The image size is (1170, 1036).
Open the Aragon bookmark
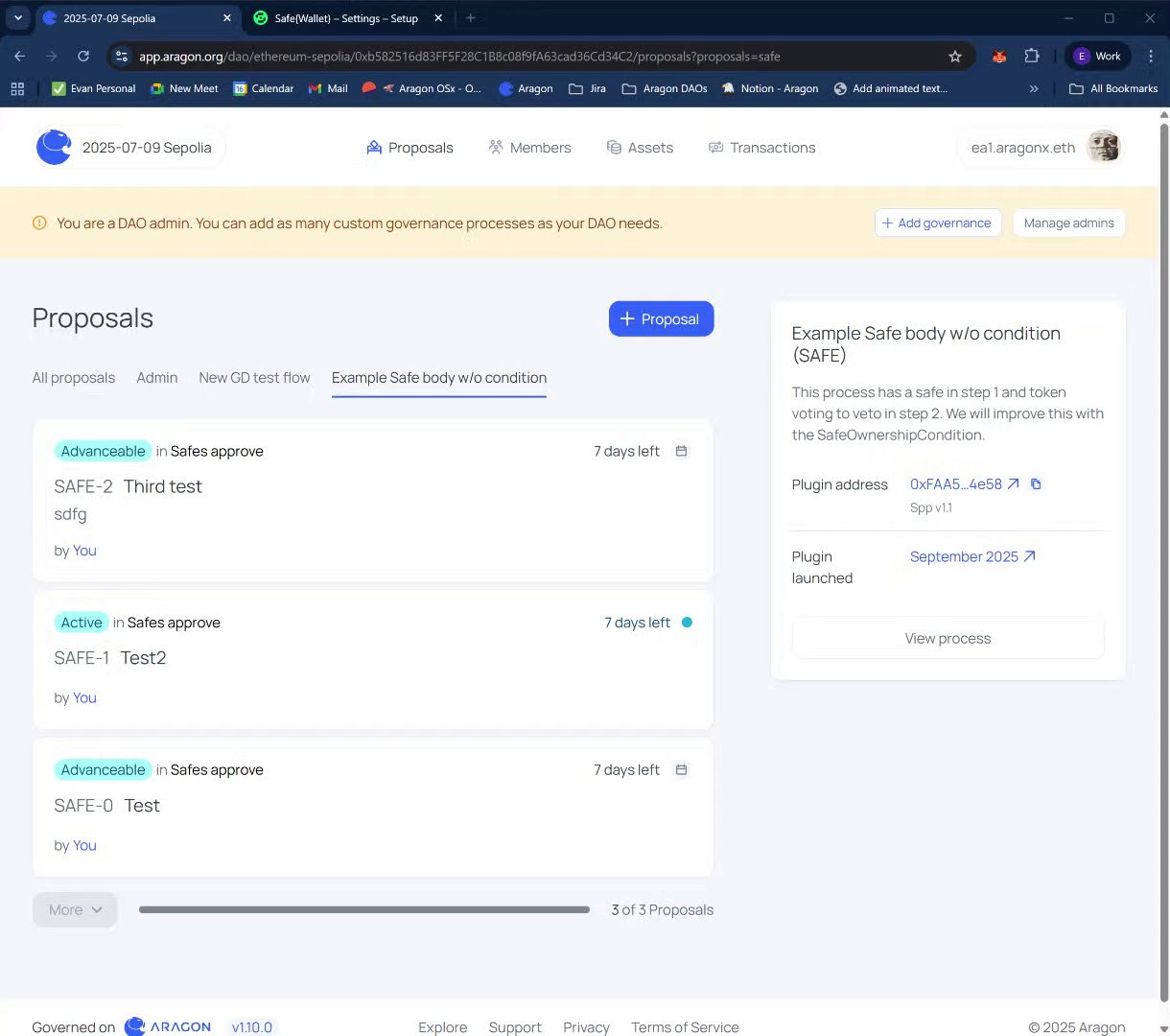(x=526, y=88)
